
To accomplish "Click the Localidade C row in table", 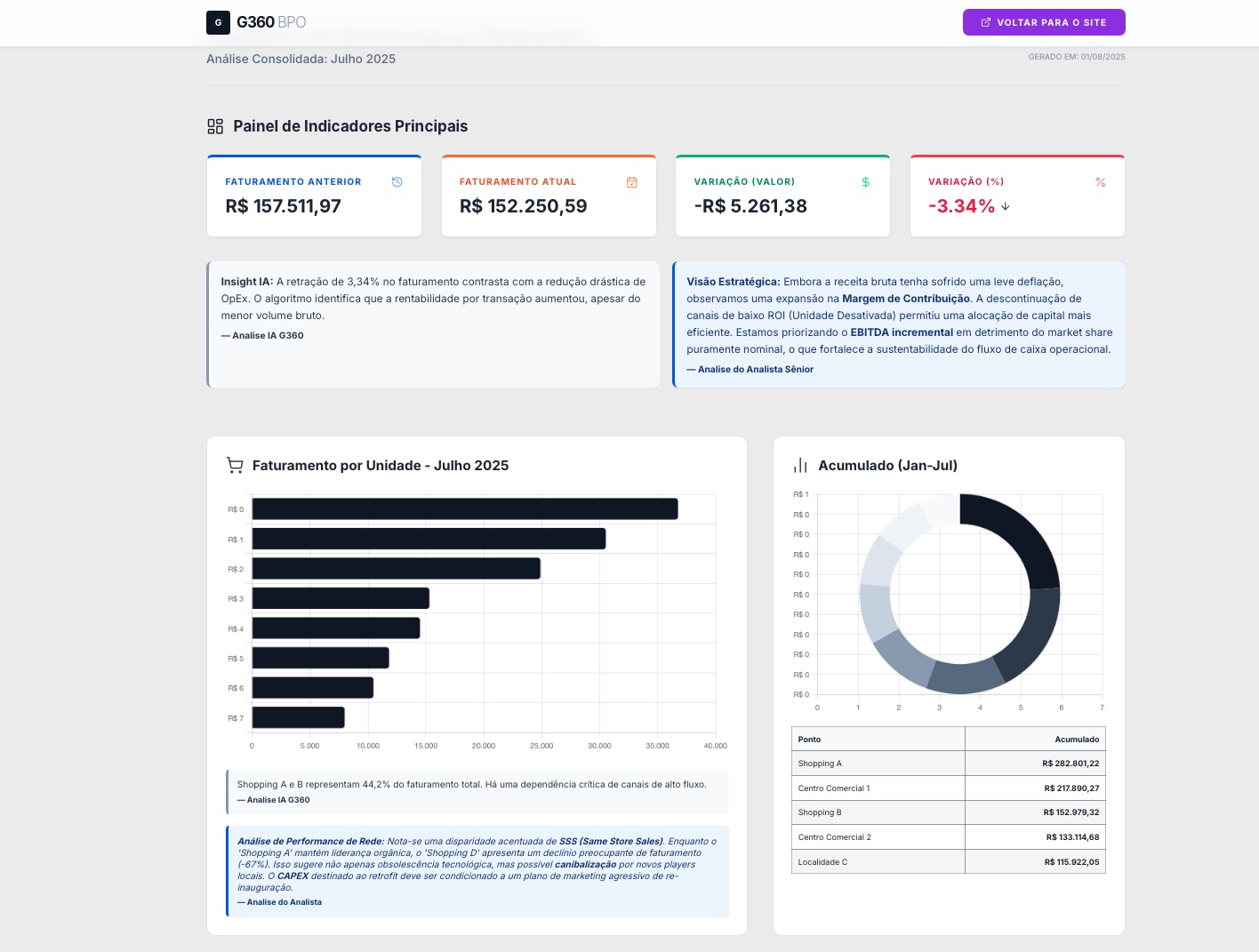I will tap(948, 862).
